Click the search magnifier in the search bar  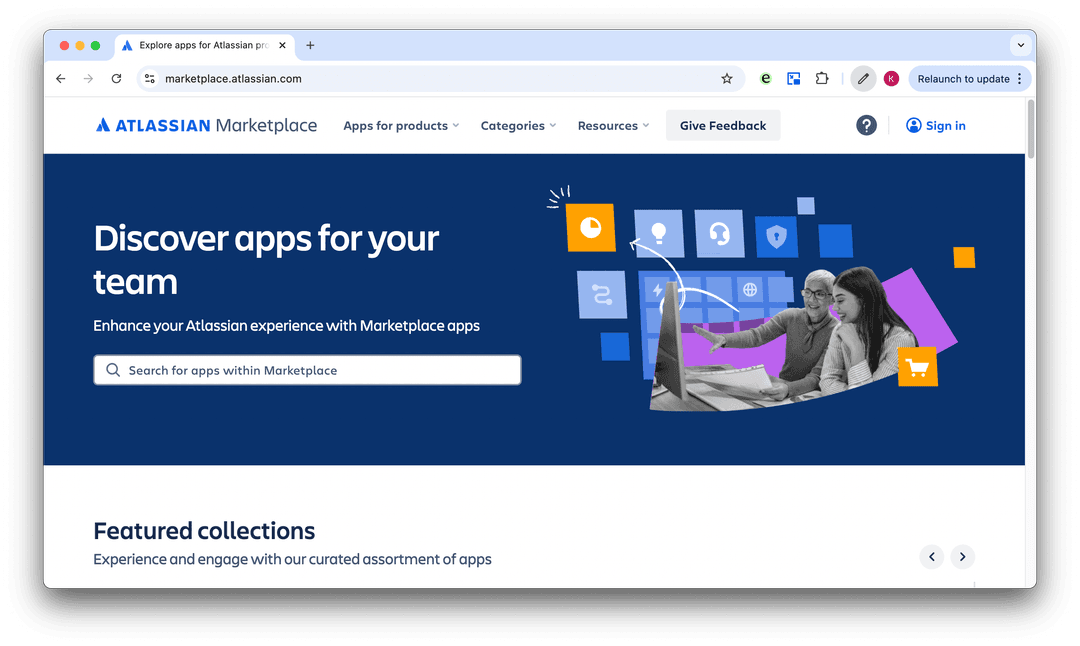pyautogui.click(x=113, y=369)
